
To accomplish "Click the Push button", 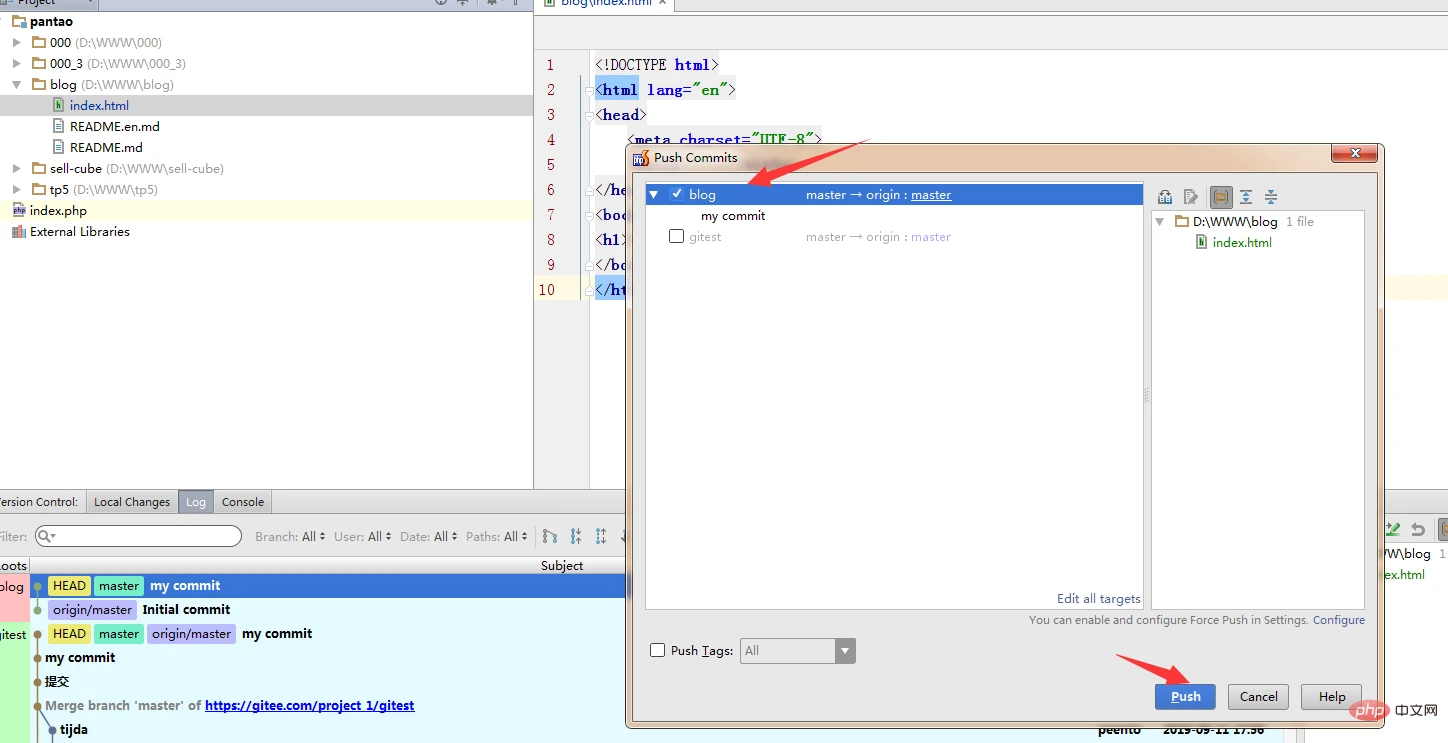I will pyautogui.click(x=1185, y=697).
